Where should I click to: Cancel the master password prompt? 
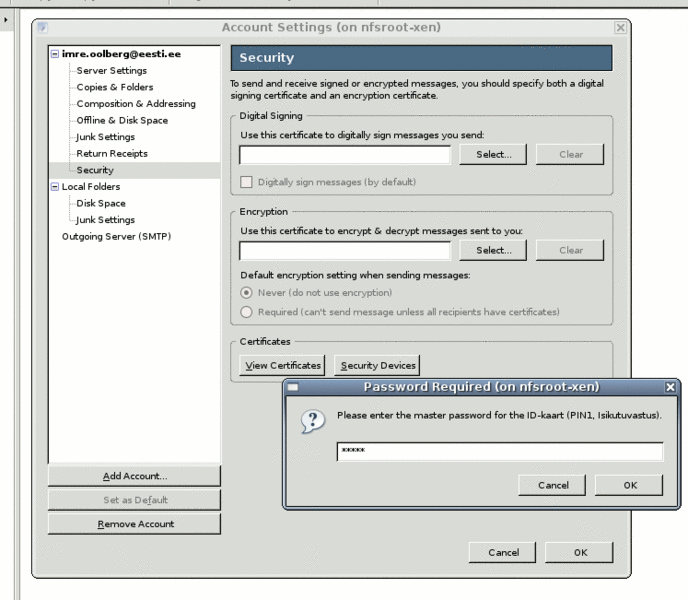[553, 485]
